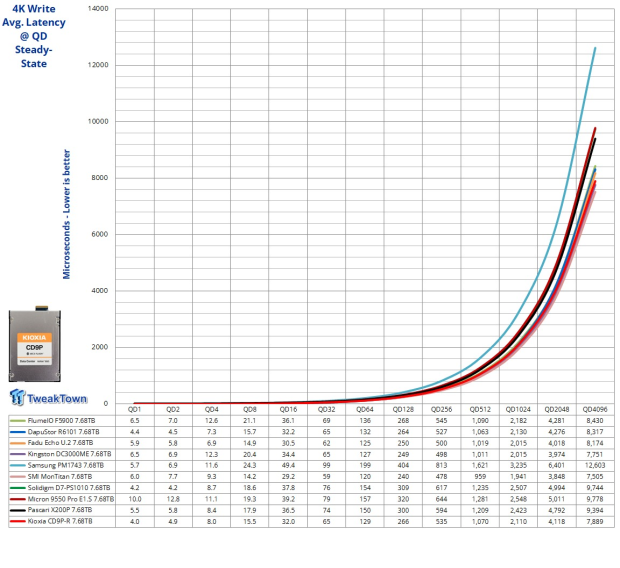Select Micron's QD4096 value '9,778'
The width and height of the screenshot is (620, 568).
(x=595, y=499)
